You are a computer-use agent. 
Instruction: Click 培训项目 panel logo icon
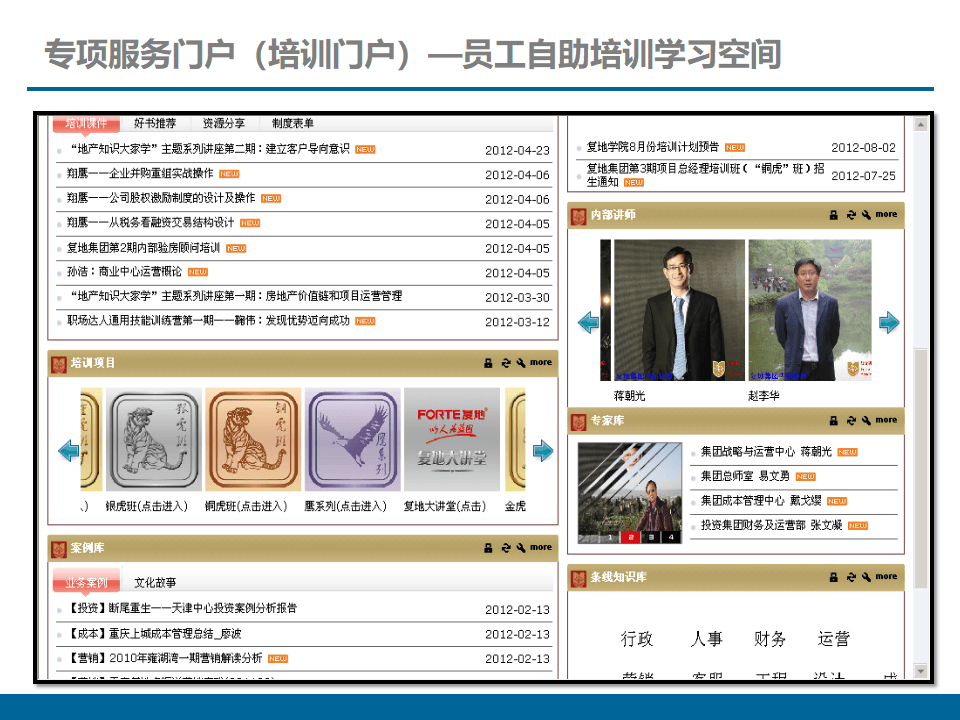pos(59,365)
